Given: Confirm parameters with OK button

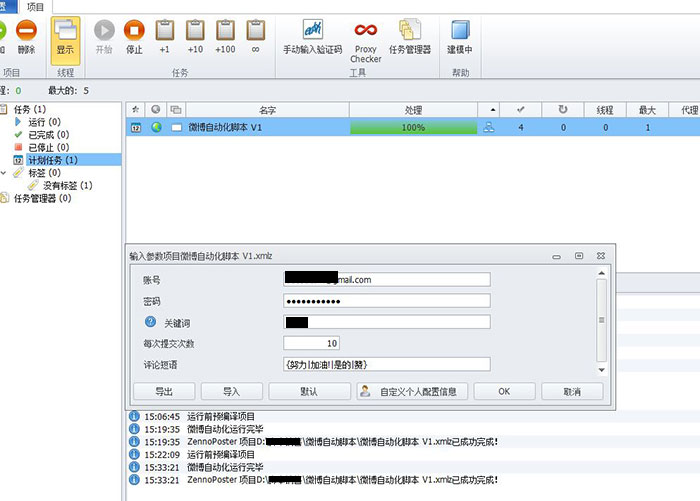Looking at the screenshot, I should point(504,392).
